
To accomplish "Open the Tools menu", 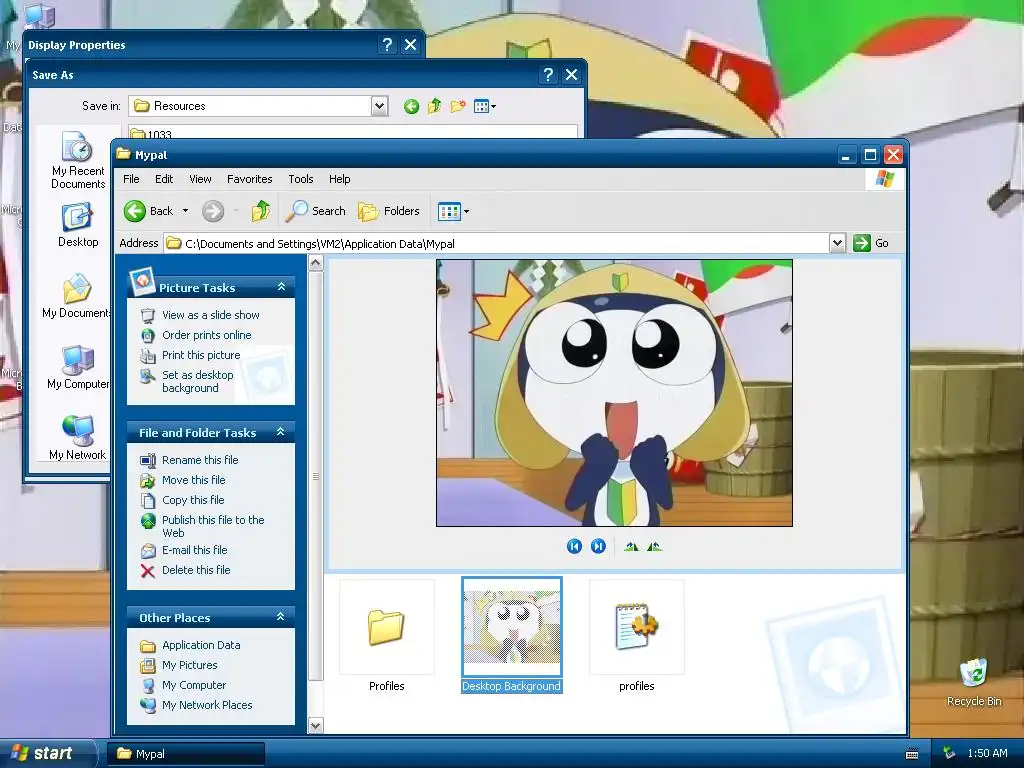I will point(300,179).
